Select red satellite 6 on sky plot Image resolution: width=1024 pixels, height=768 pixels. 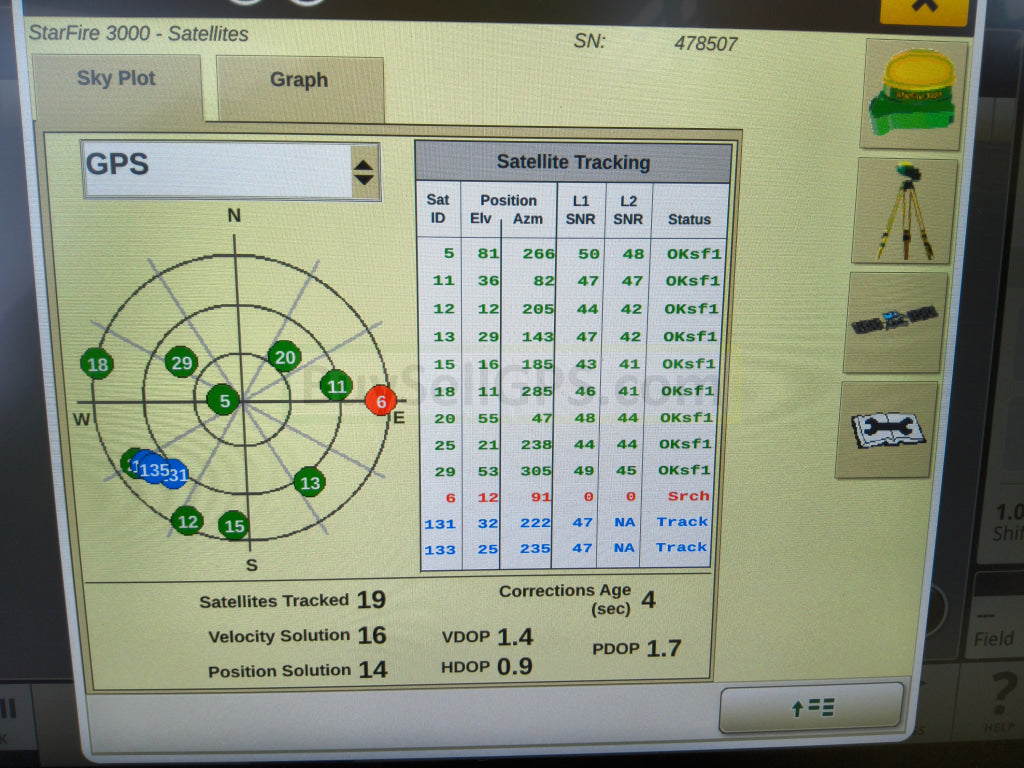click(380, 400)
